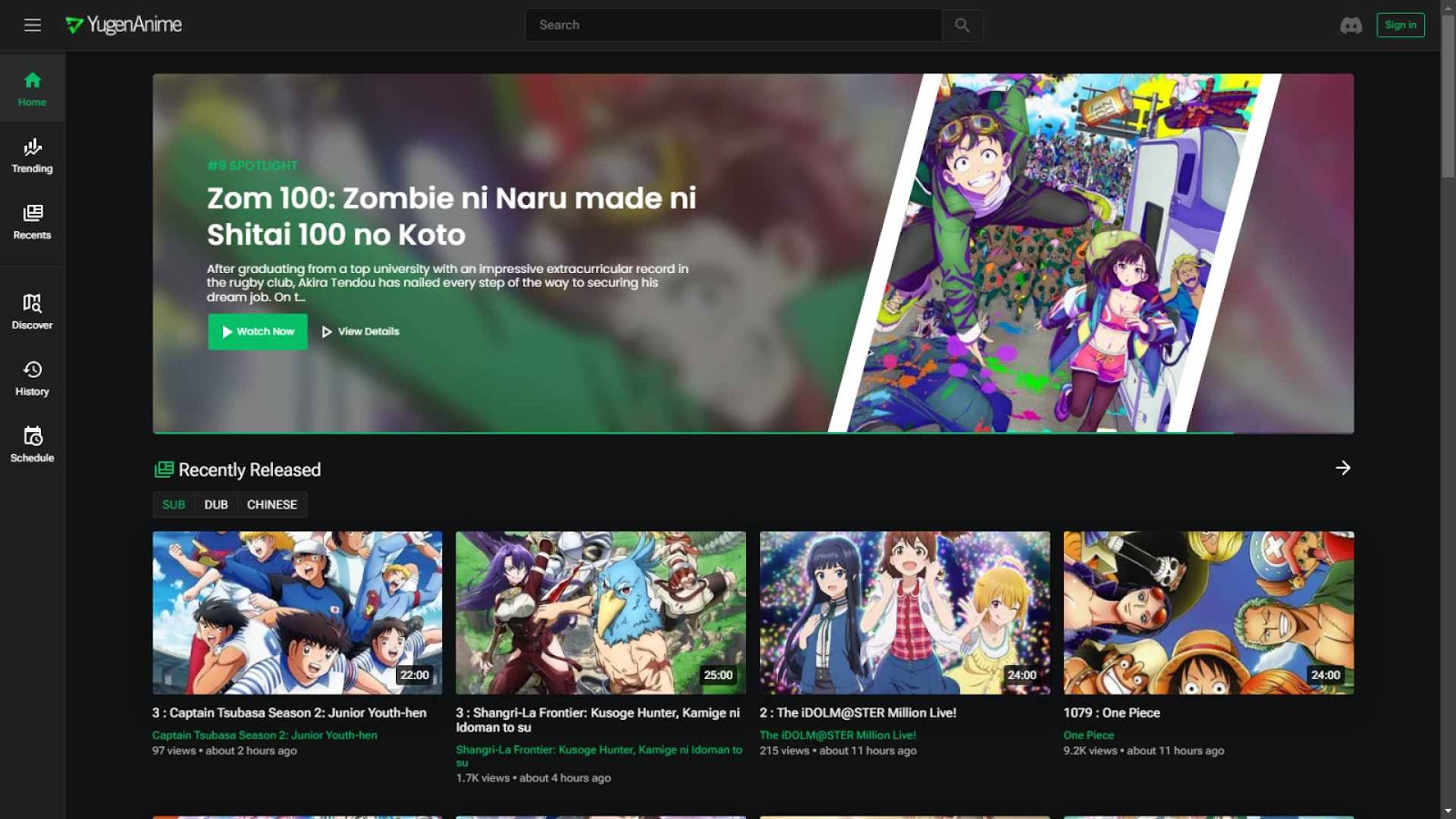Click the scrollbar down arrow

pos(1448,811)
